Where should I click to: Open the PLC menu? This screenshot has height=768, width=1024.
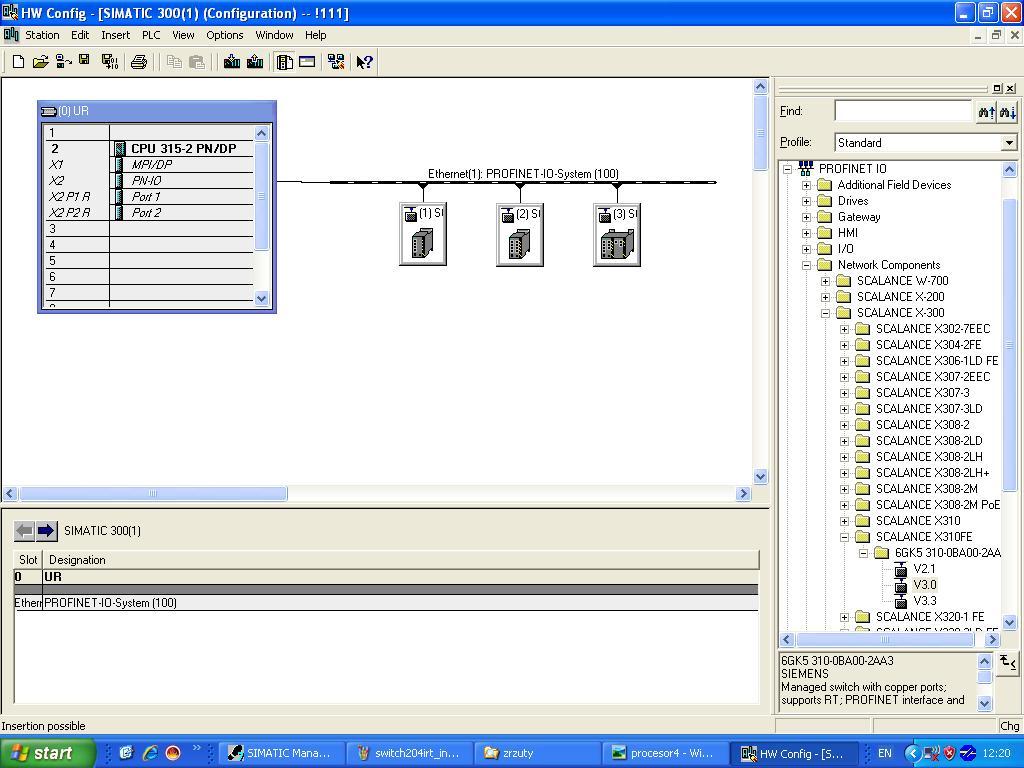(151, 35)
